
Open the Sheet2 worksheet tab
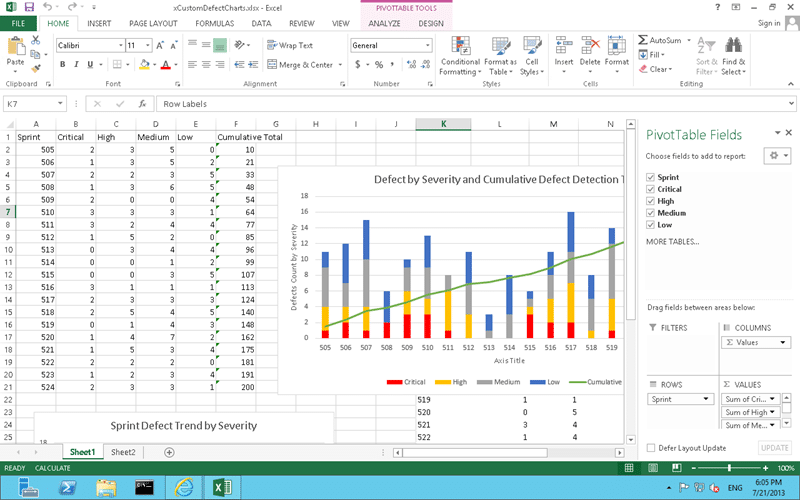[x=124, y=452]
